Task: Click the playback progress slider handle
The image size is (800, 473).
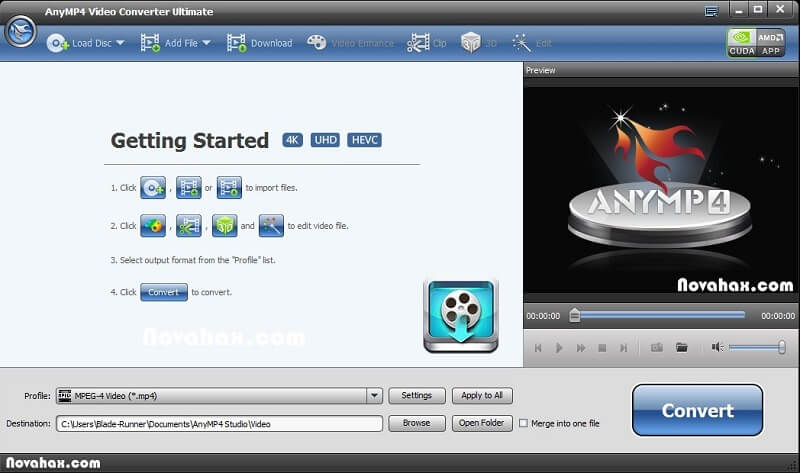Action: [x=574, y=315]
